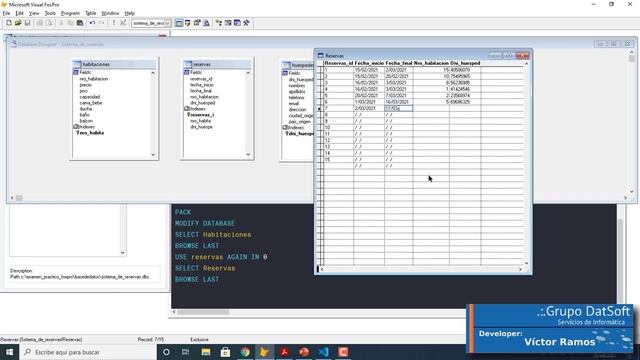Click the PACK line in Command window
The image size is (640, 360).
tap(183, 212)
